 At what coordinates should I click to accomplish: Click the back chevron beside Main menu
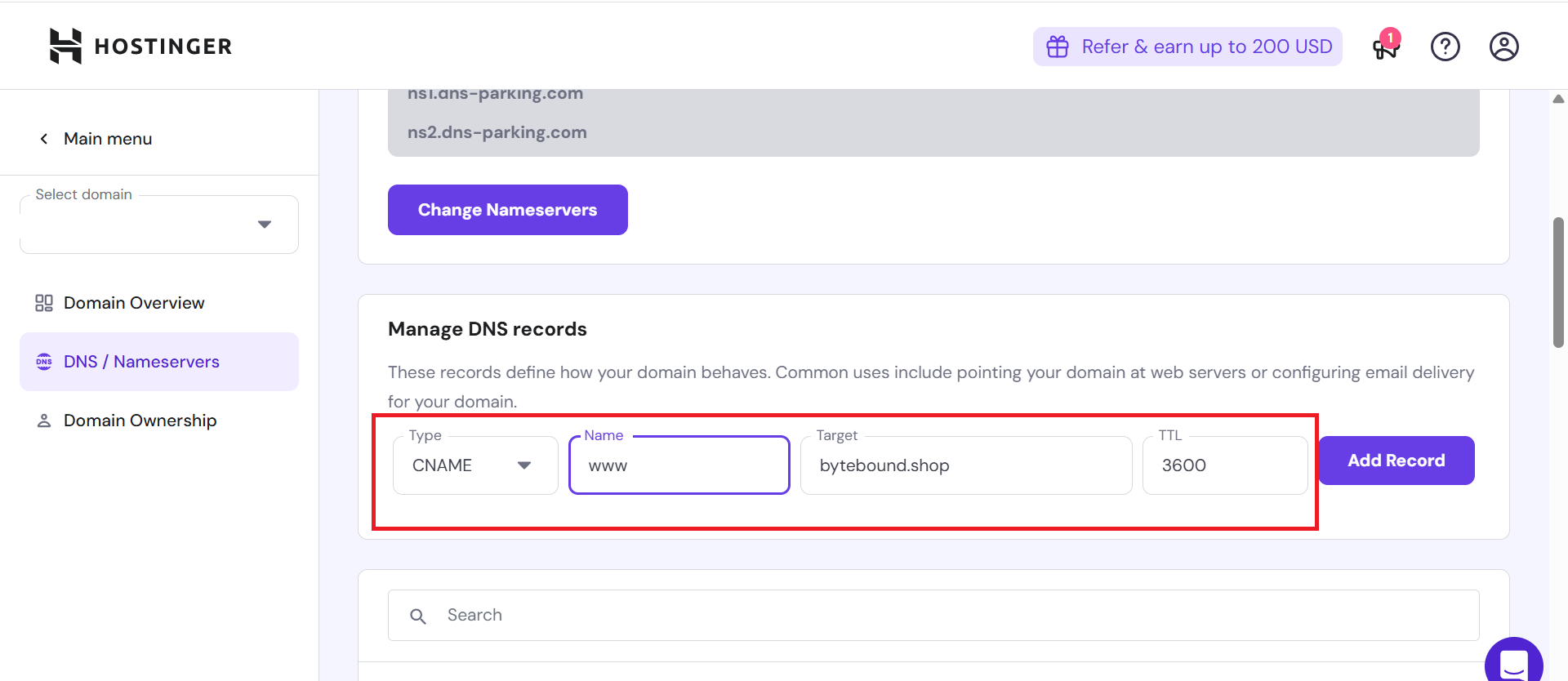tap(44, 139)
